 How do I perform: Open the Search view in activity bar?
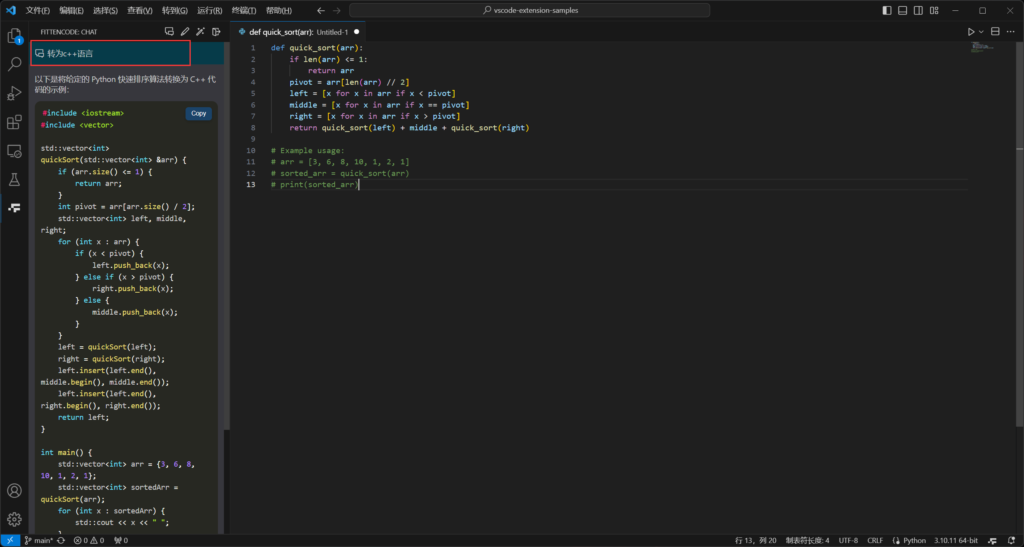[14, 64]
